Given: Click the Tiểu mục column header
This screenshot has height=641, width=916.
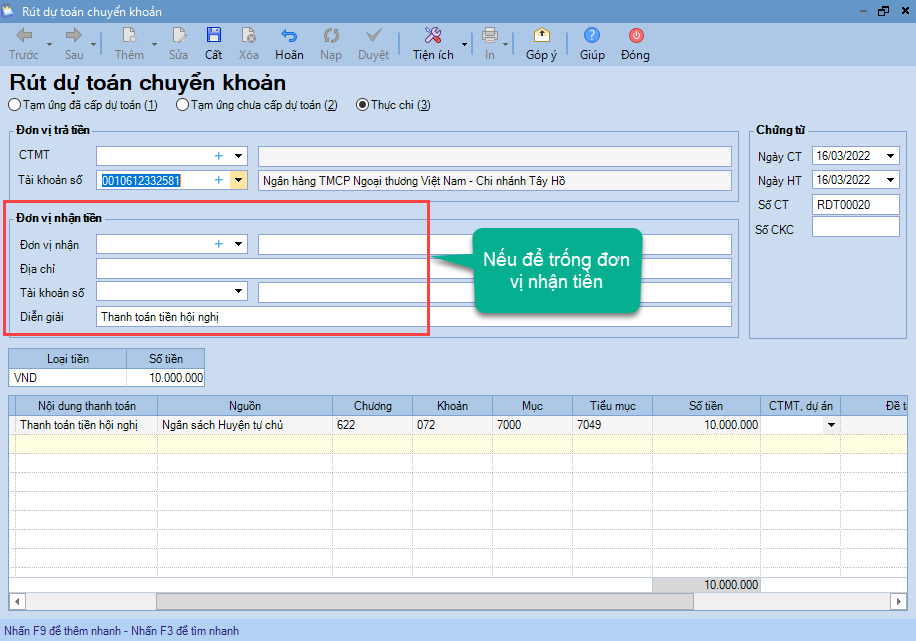Looking at the screenshot, I should tap(612, 406).
